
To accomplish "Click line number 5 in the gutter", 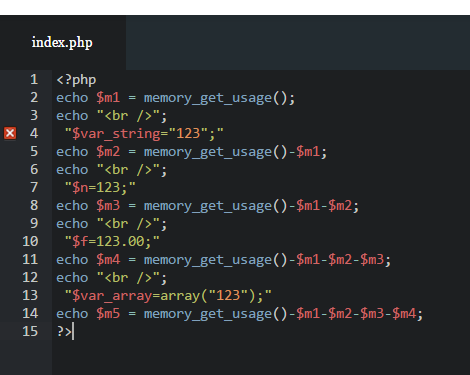I will pos(34,151).
